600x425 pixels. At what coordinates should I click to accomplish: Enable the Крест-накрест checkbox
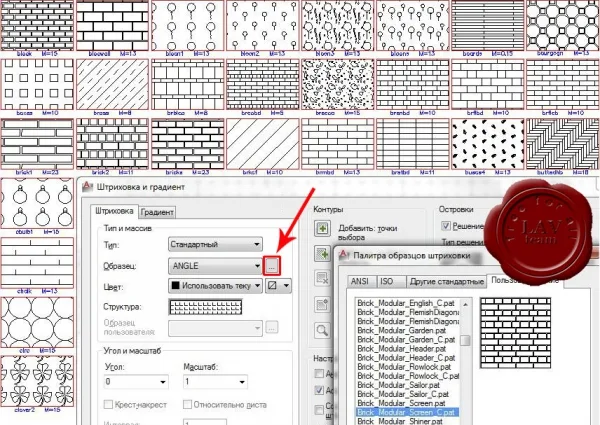click(108, 404)
